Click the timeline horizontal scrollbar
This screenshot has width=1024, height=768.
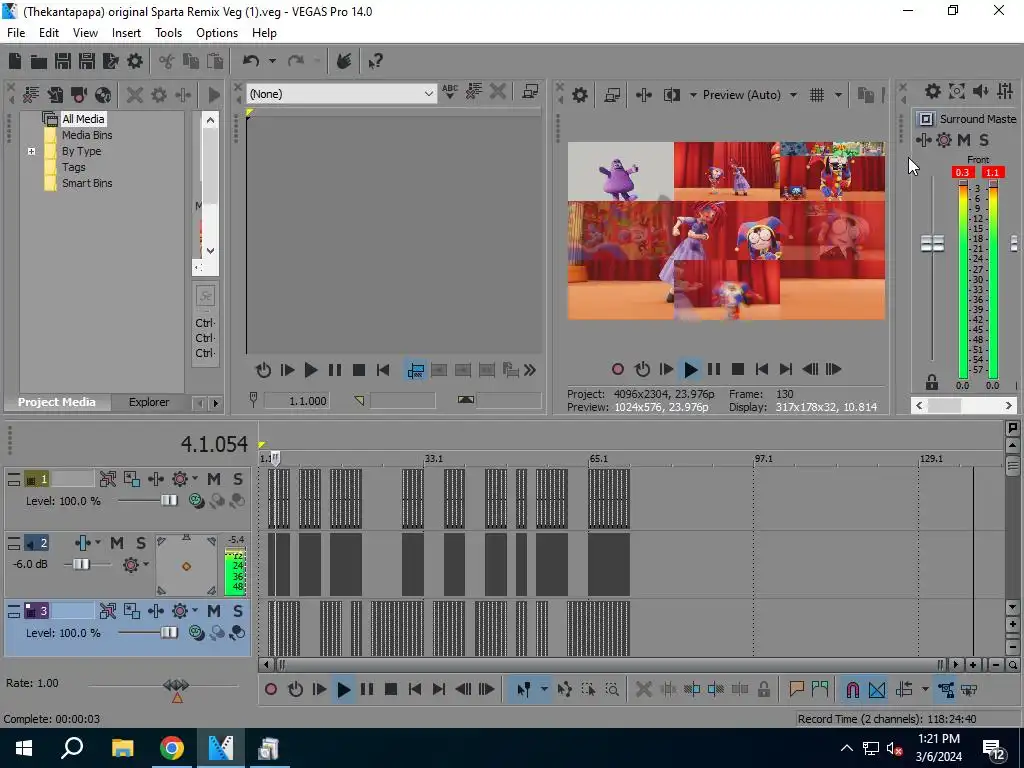[x=611, y=665]
